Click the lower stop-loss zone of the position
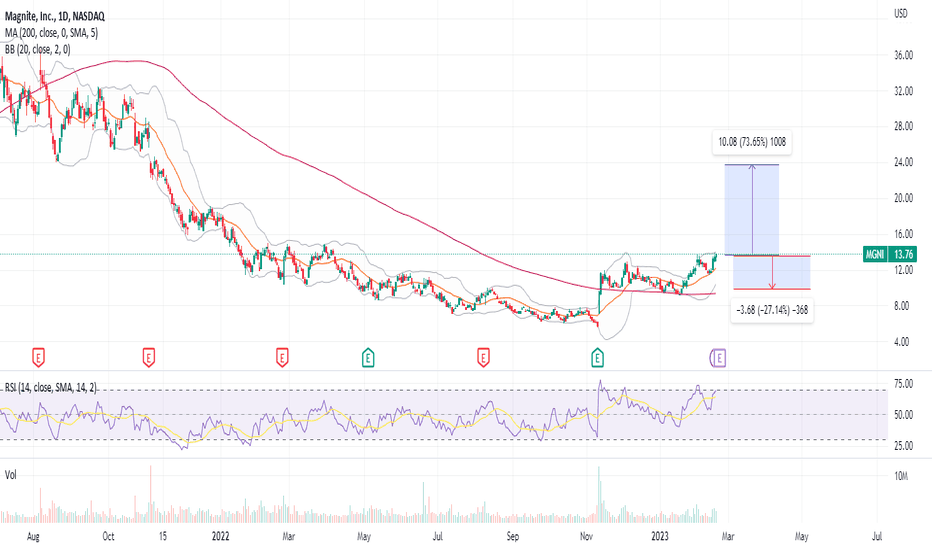 point(772,273)
